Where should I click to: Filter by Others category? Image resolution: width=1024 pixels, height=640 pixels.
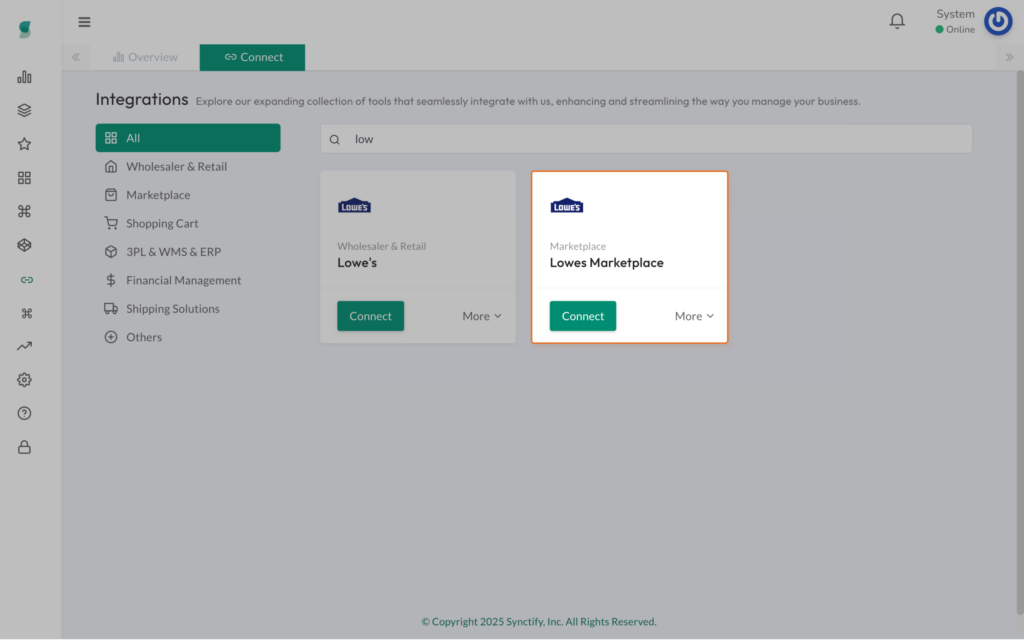188,337
